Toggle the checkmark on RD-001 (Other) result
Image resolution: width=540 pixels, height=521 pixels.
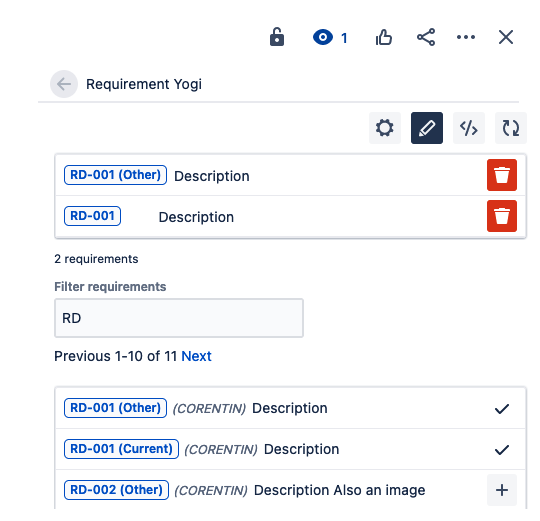tap(502, 409)
